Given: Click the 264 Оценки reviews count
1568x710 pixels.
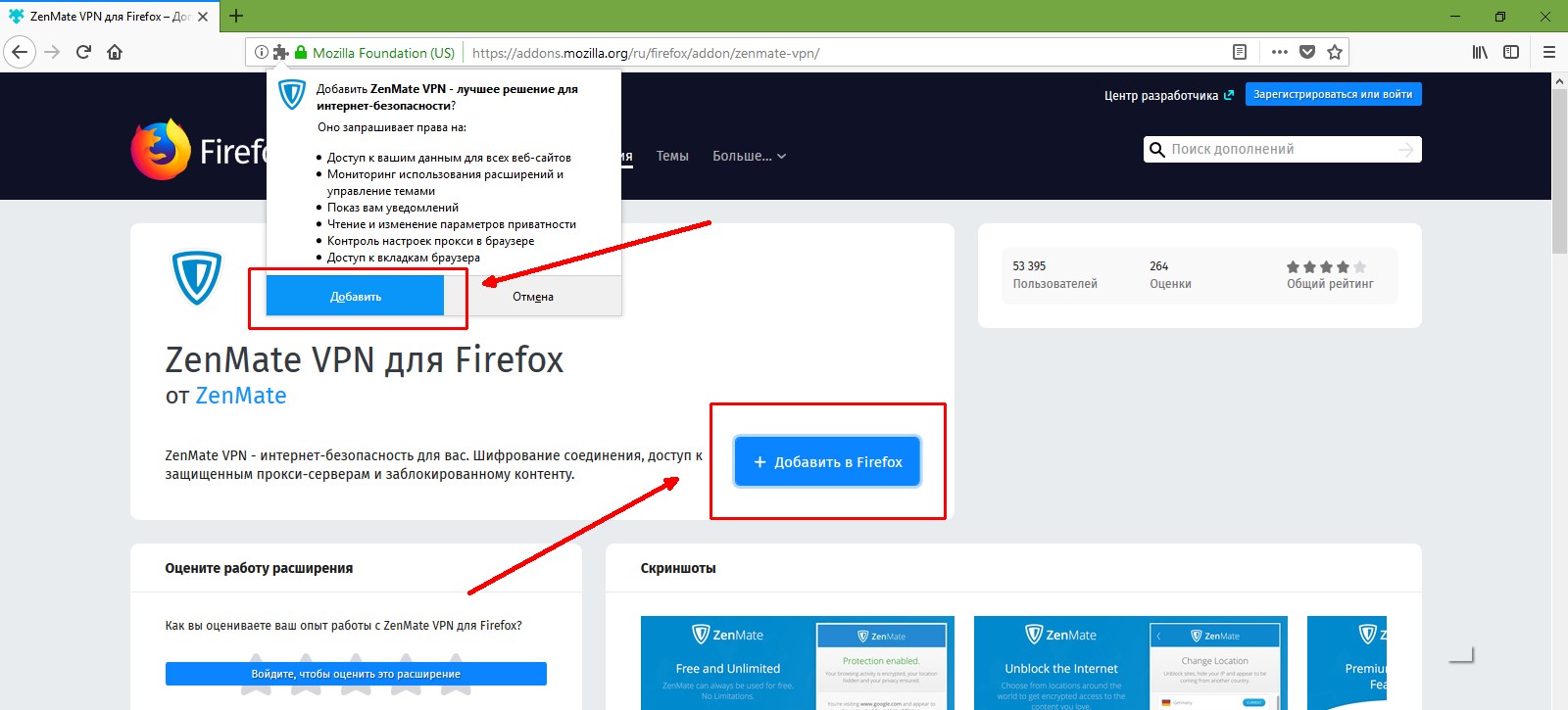Looking at the screenshot, I should tap(1170, 275).
